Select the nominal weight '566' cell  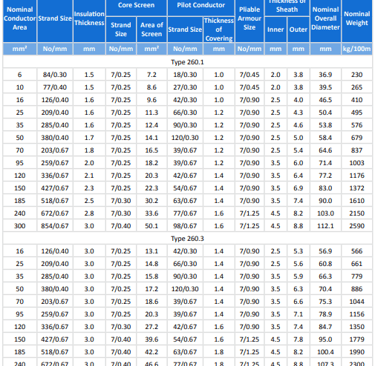(357, 251)
